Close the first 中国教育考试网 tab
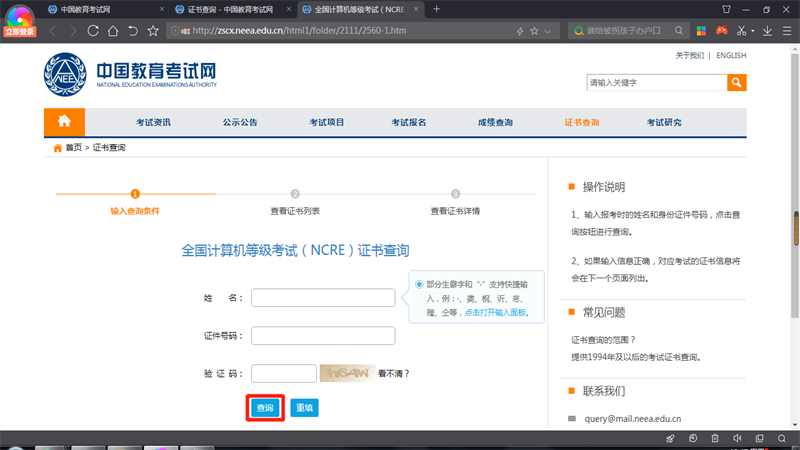This screenshot has width=800, height=450. (x=162, y=9)
